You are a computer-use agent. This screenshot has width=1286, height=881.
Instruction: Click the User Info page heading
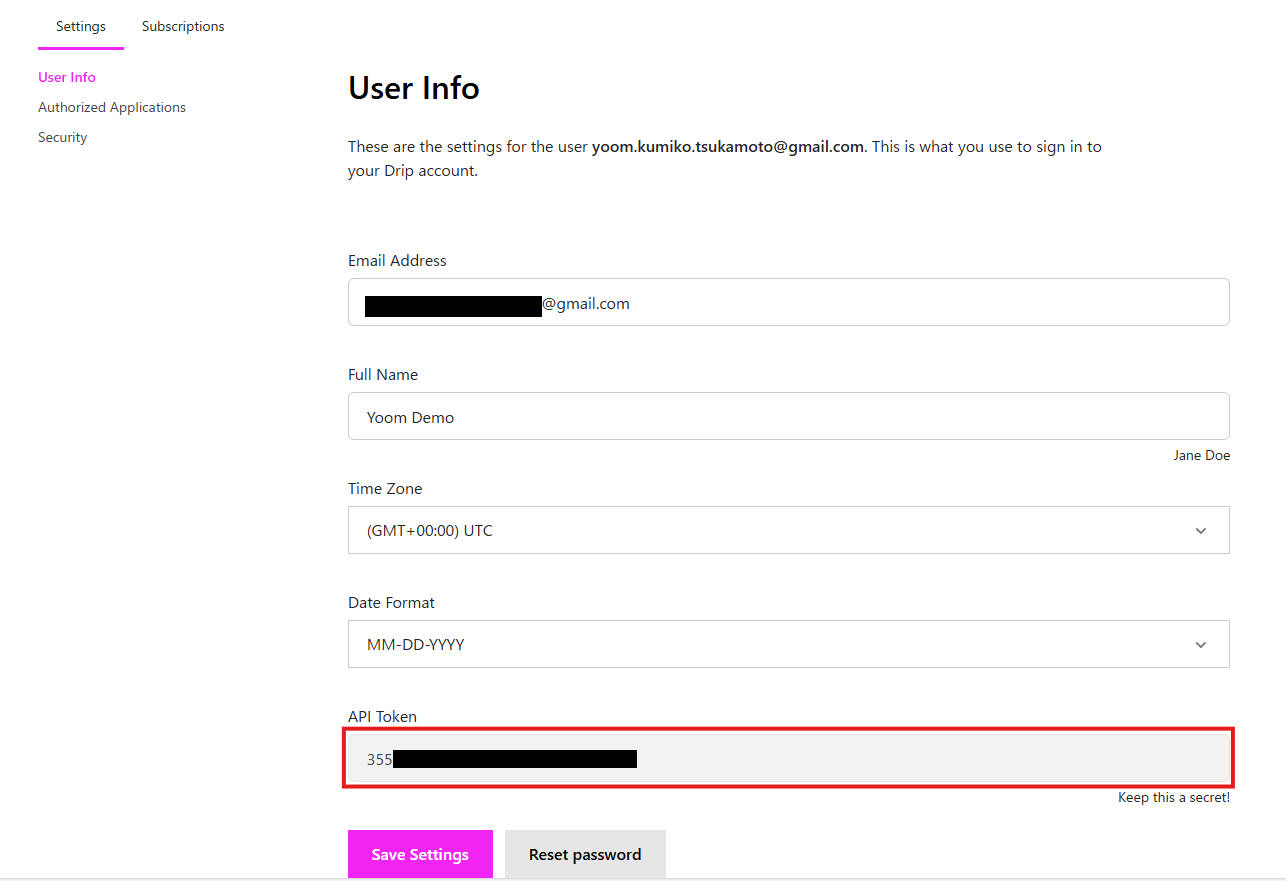[414, 88]
